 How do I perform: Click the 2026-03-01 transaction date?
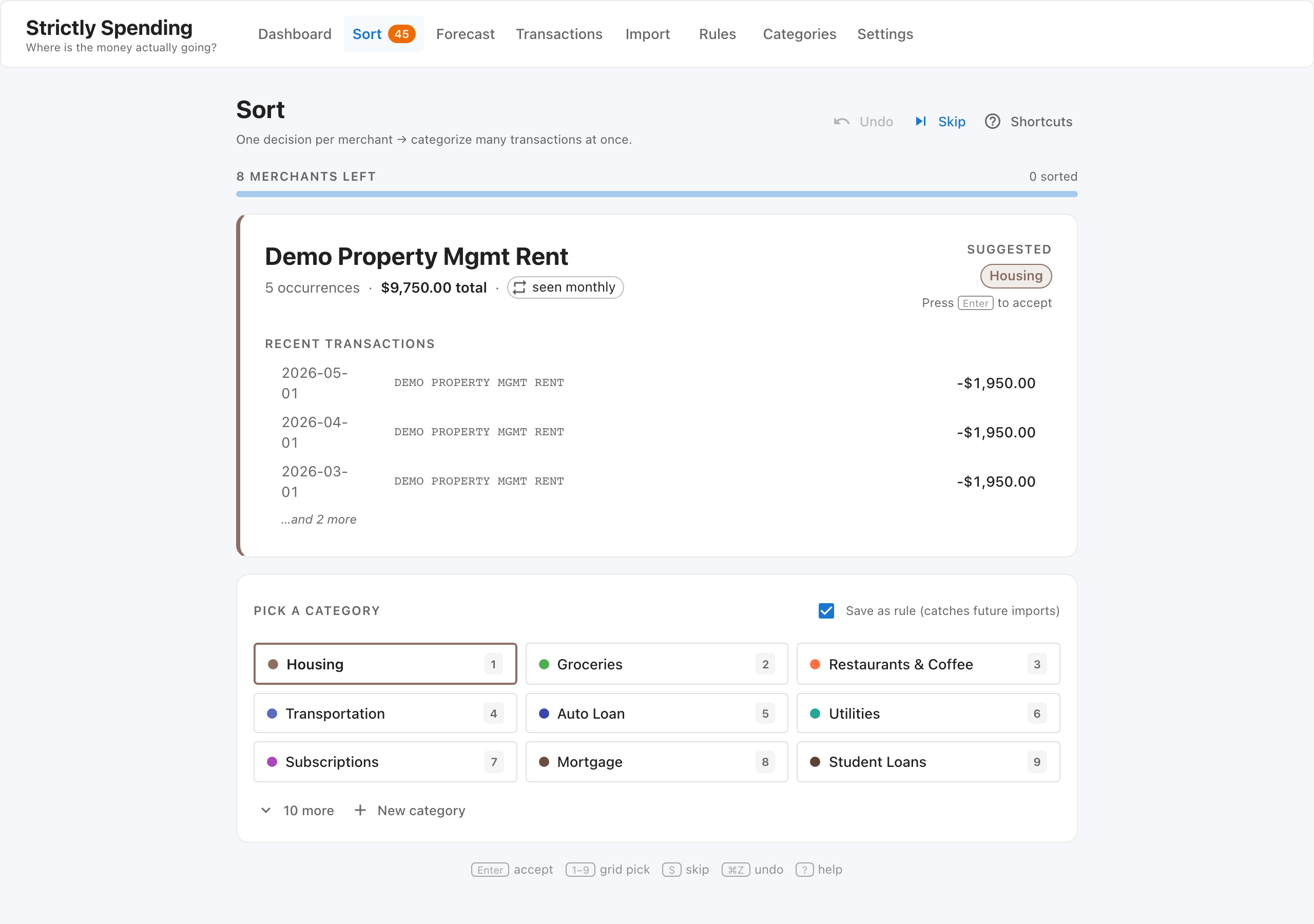pos(314,482)
